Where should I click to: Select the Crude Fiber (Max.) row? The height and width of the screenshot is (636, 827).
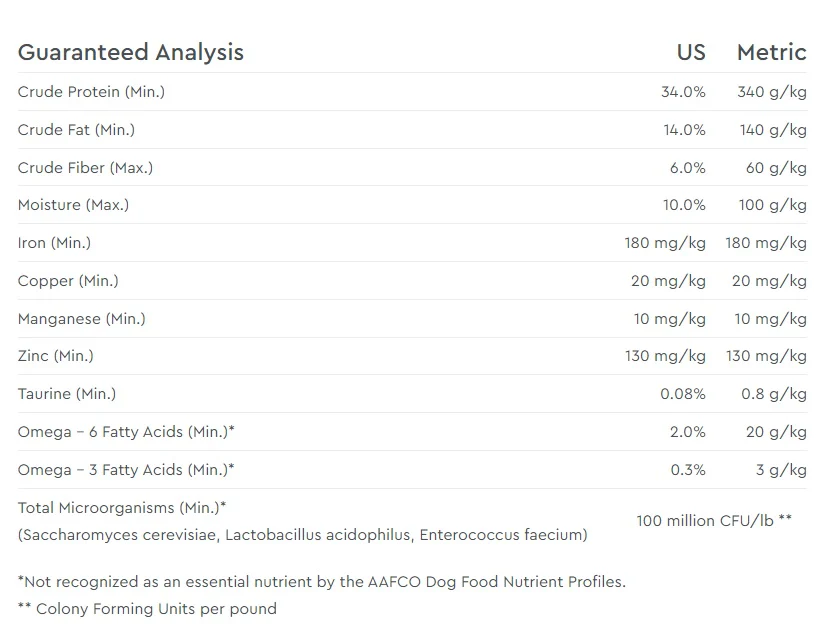[412, 167]
